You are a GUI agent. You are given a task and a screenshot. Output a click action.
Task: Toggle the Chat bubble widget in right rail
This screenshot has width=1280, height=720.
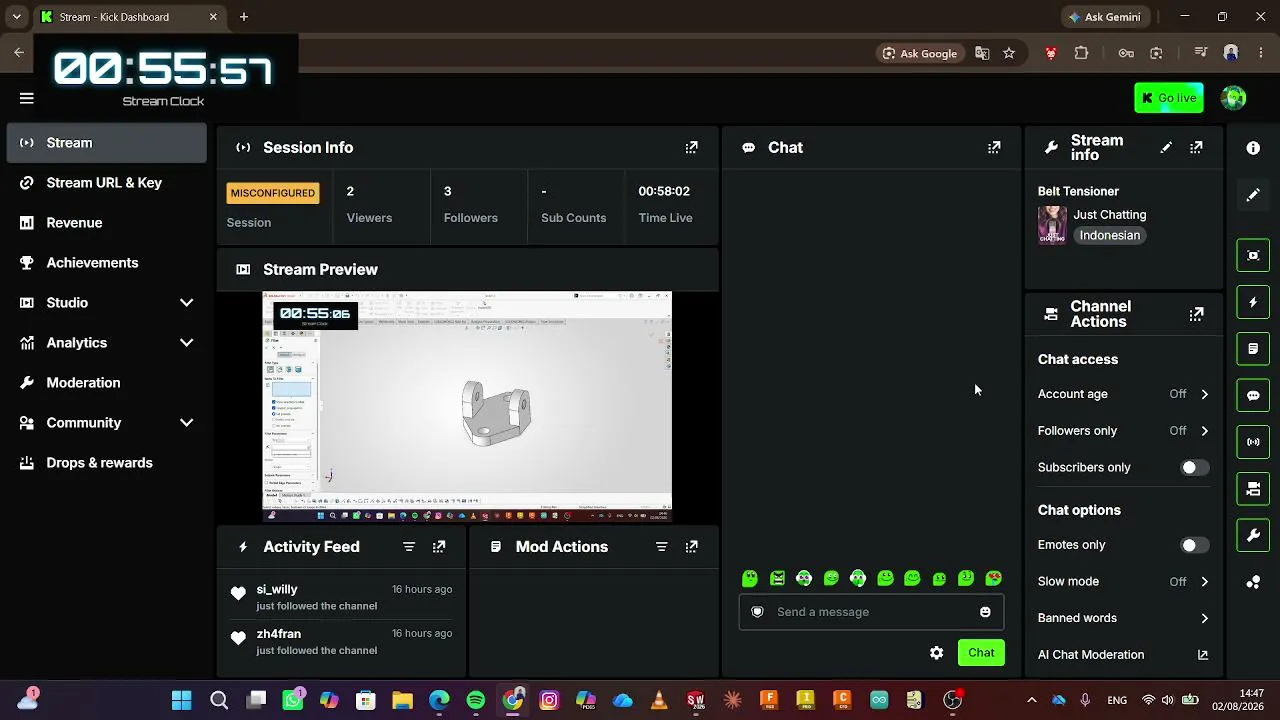click(1253, 395)
